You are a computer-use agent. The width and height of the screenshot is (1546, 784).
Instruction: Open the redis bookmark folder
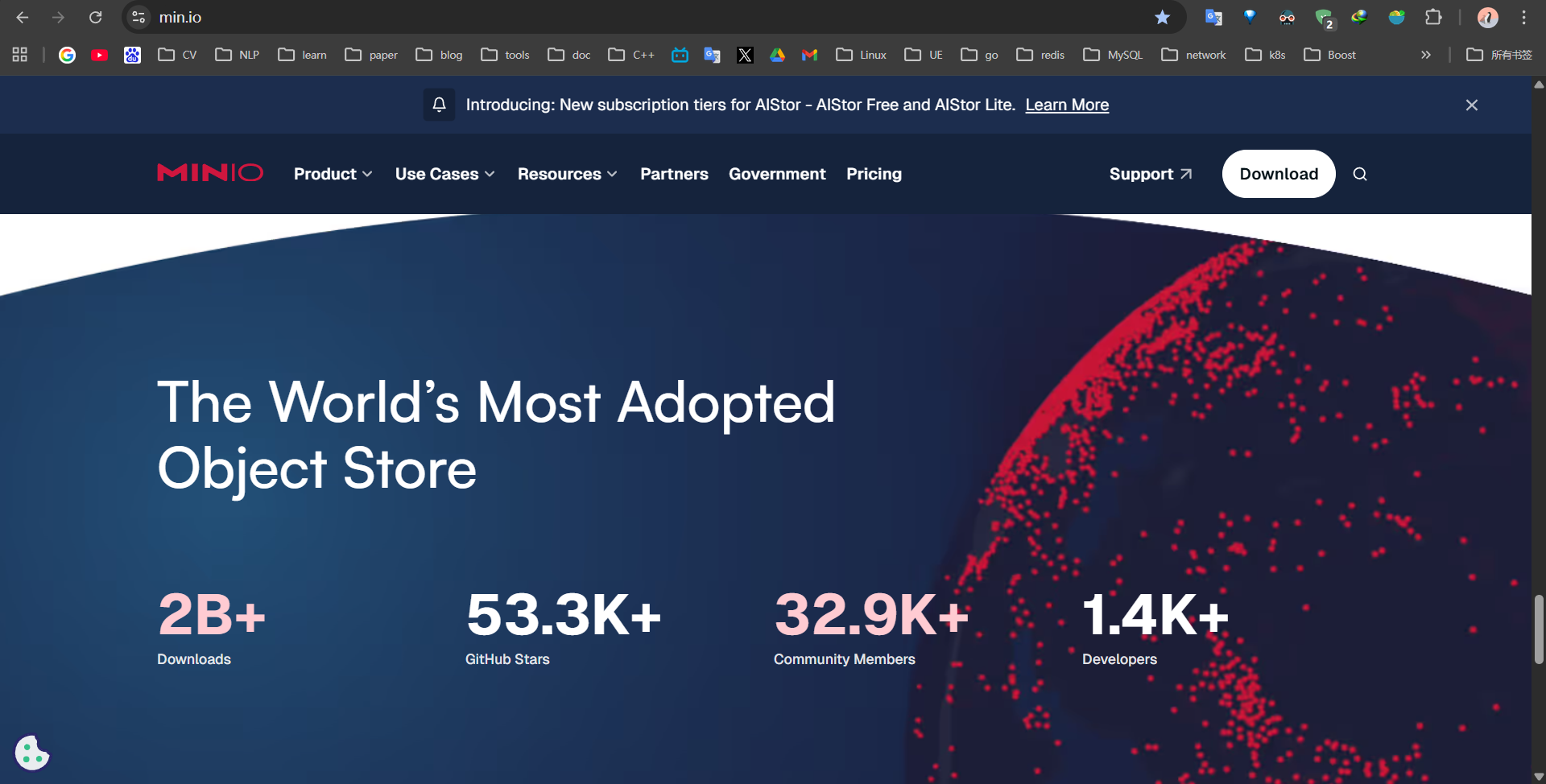tap(1040, 55)
